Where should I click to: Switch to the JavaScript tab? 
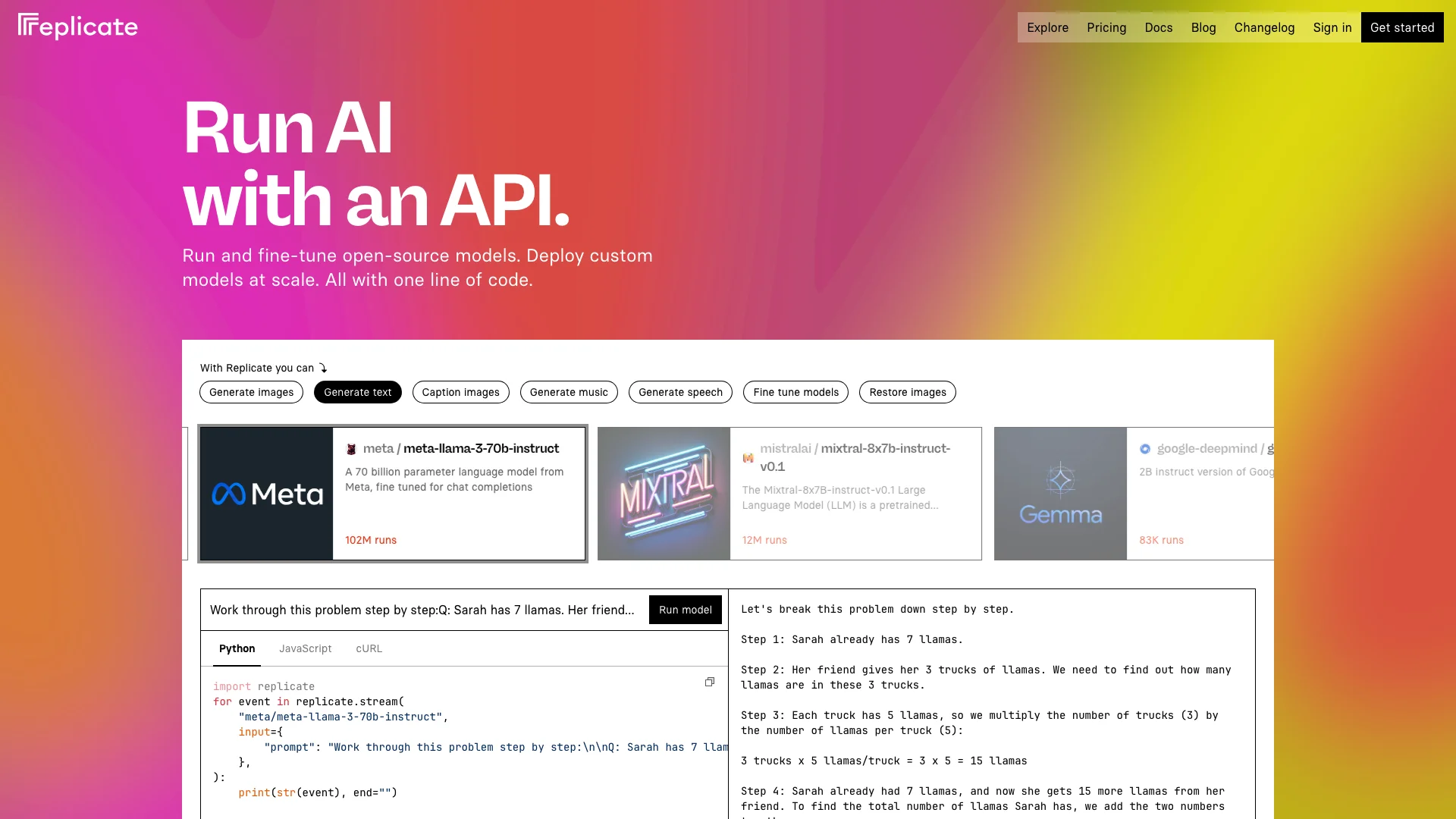tap(305, 648)
